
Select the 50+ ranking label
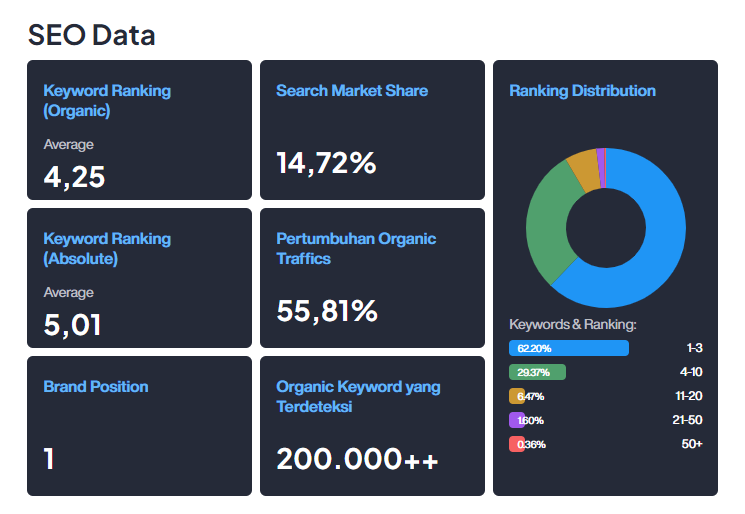692,444
